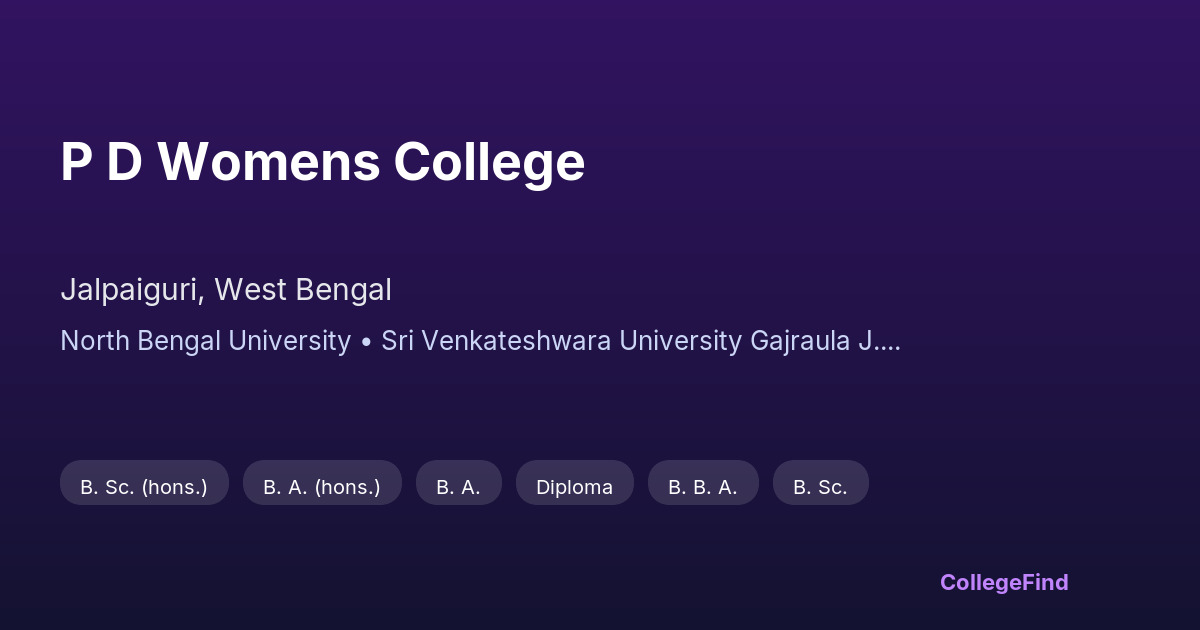The height and width of the screenshot is (630, 1200).
Task: Open the North Bengal University affiliation
Action: click(205, 341)
